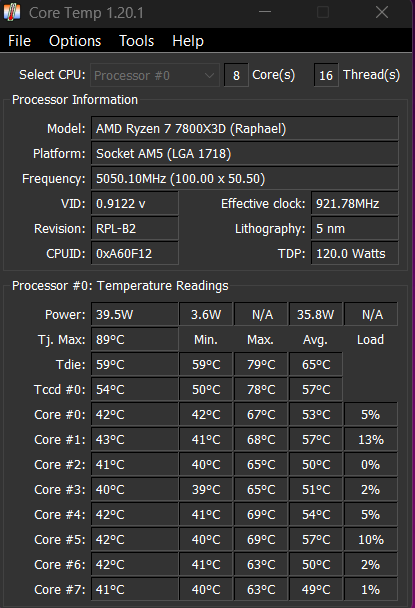Image resolution: width=415 pixels, height=608 pixels.
Task: Click the dropdown chevron next to Processor #0
Action: pos(209,75)
